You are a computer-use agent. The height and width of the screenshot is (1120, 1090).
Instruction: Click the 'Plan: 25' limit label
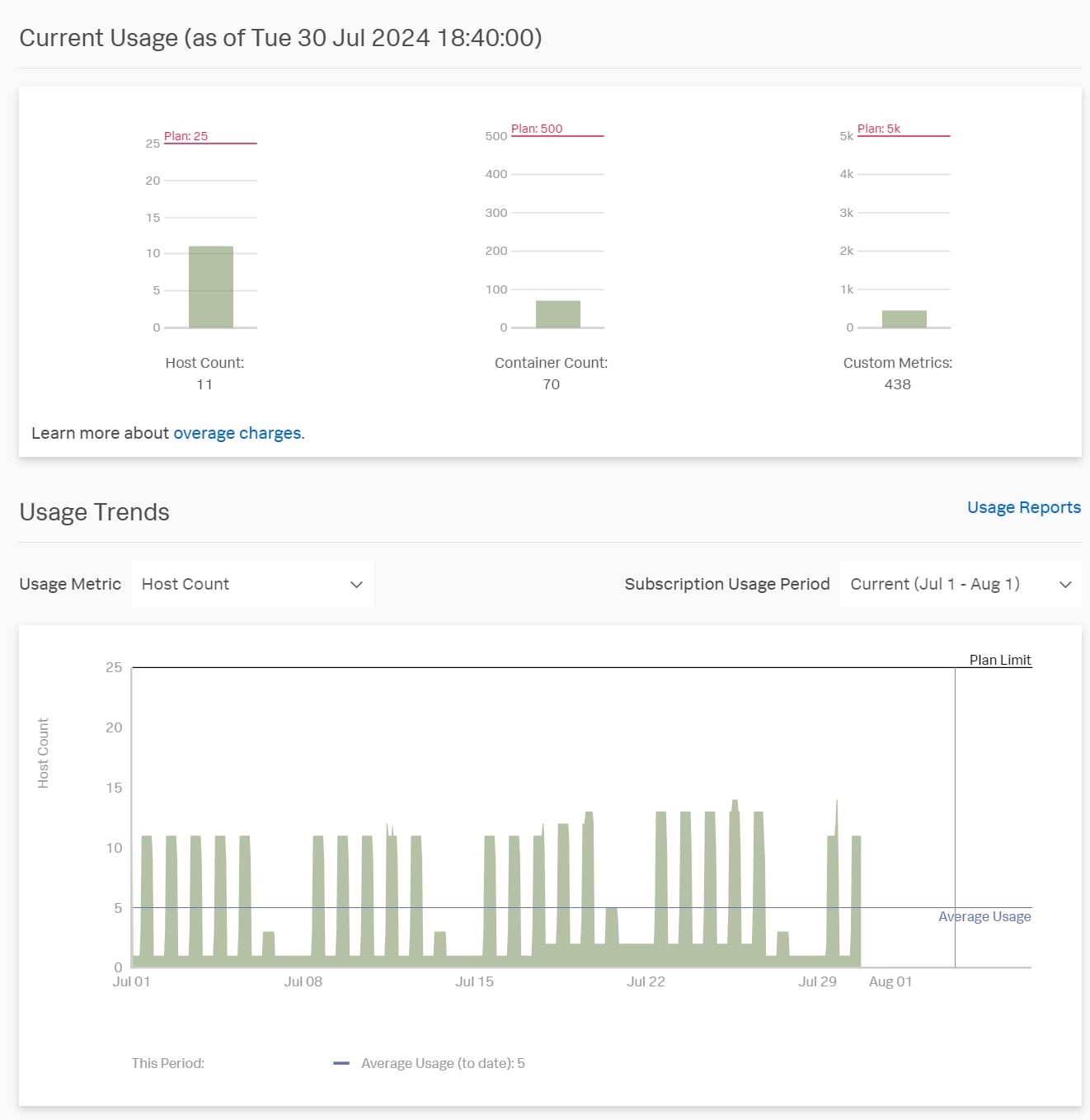click(x=186, y=136)
